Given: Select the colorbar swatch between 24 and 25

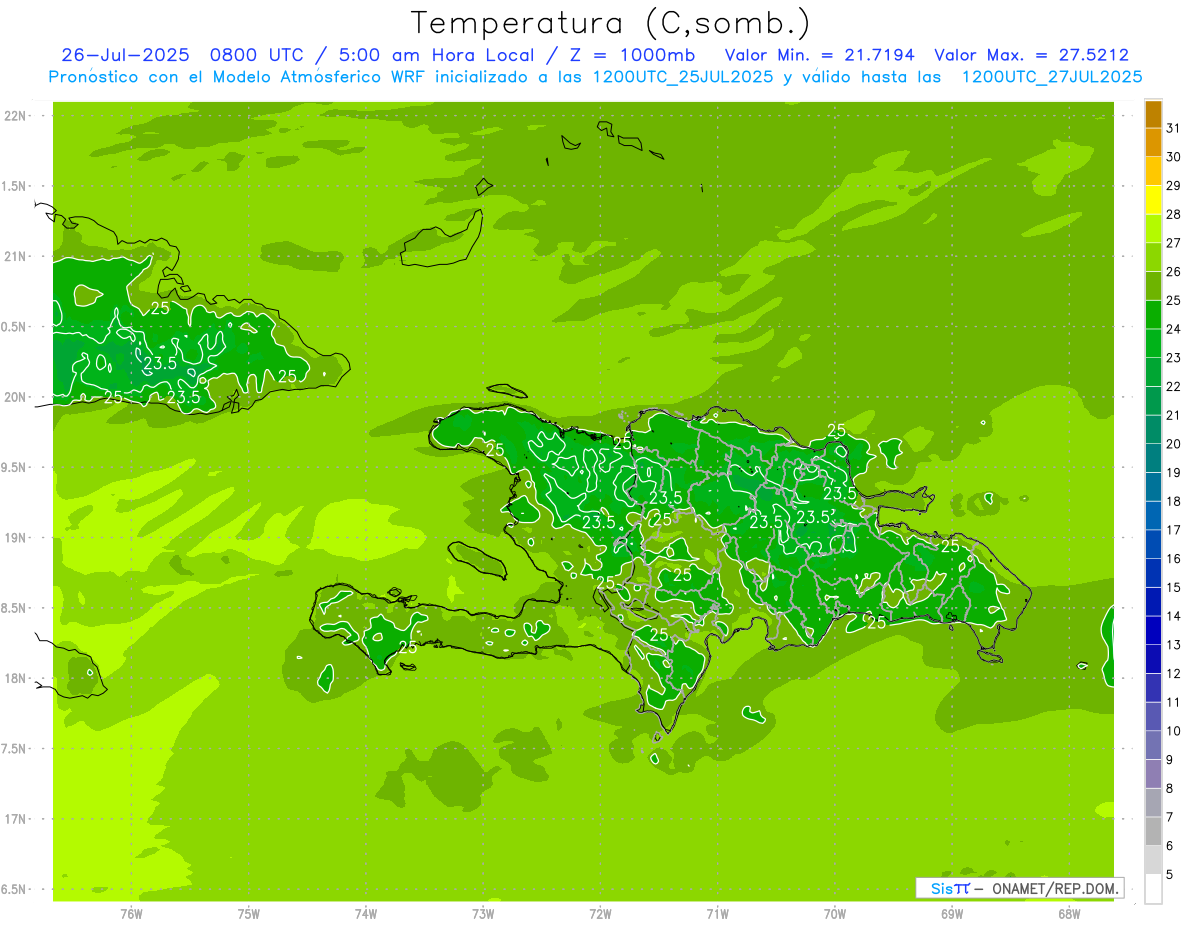Looking at the screenshot, I should point(1153,315).
